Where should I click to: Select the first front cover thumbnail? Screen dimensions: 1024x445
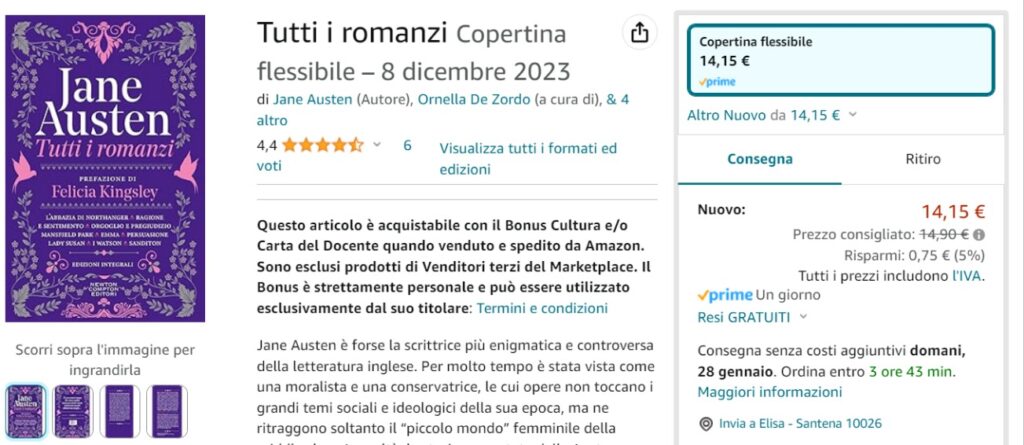tap(26, 408)
